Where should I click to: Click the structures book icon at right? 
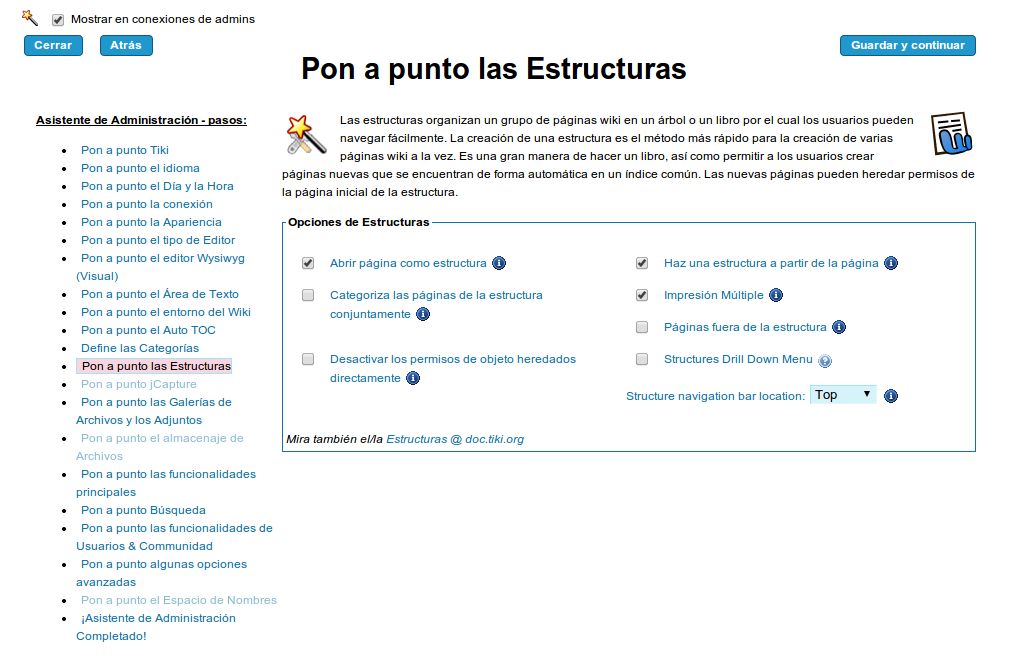(951, 134)
